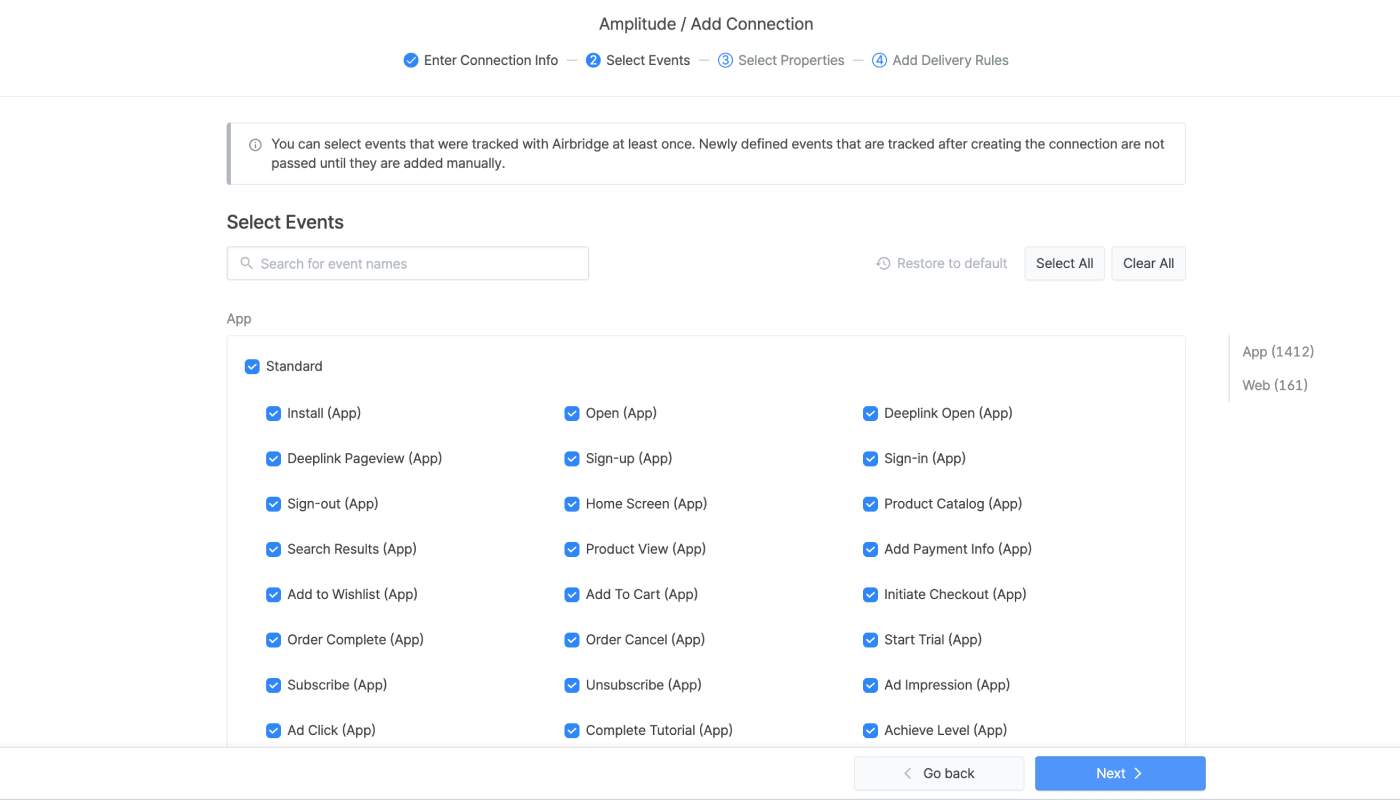Jump to Web (161) section

click(x=1275, y=385)
